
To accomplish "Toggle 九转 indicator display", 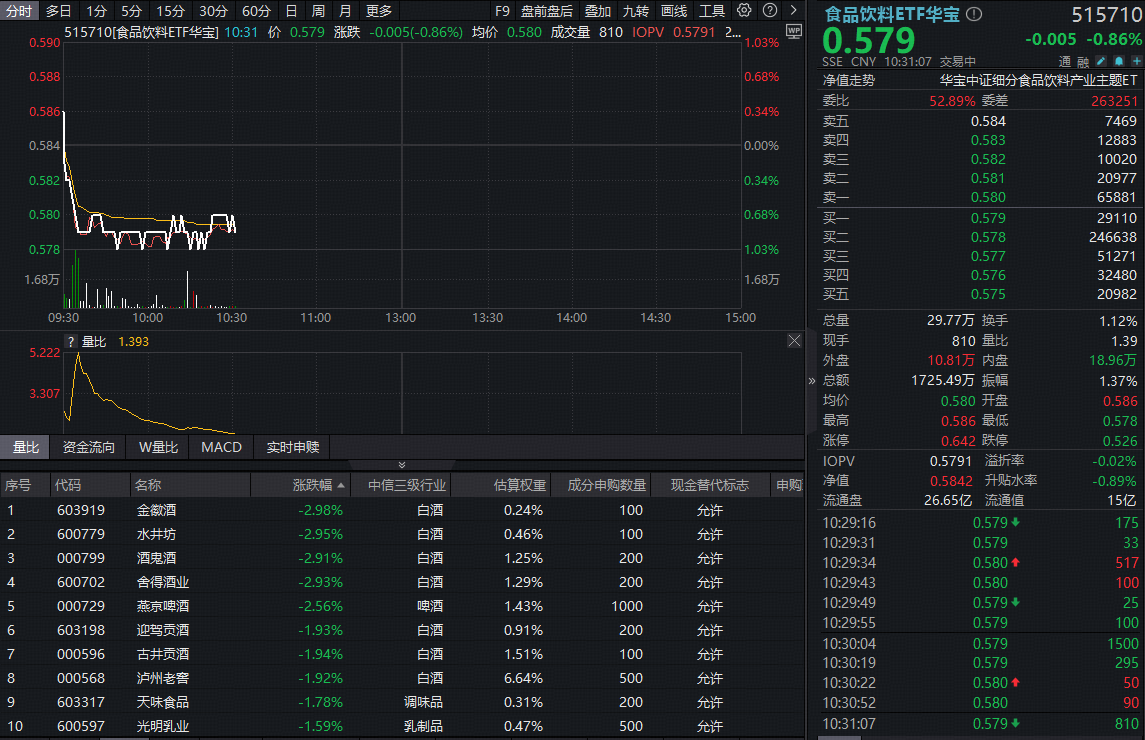I will 636,11.
